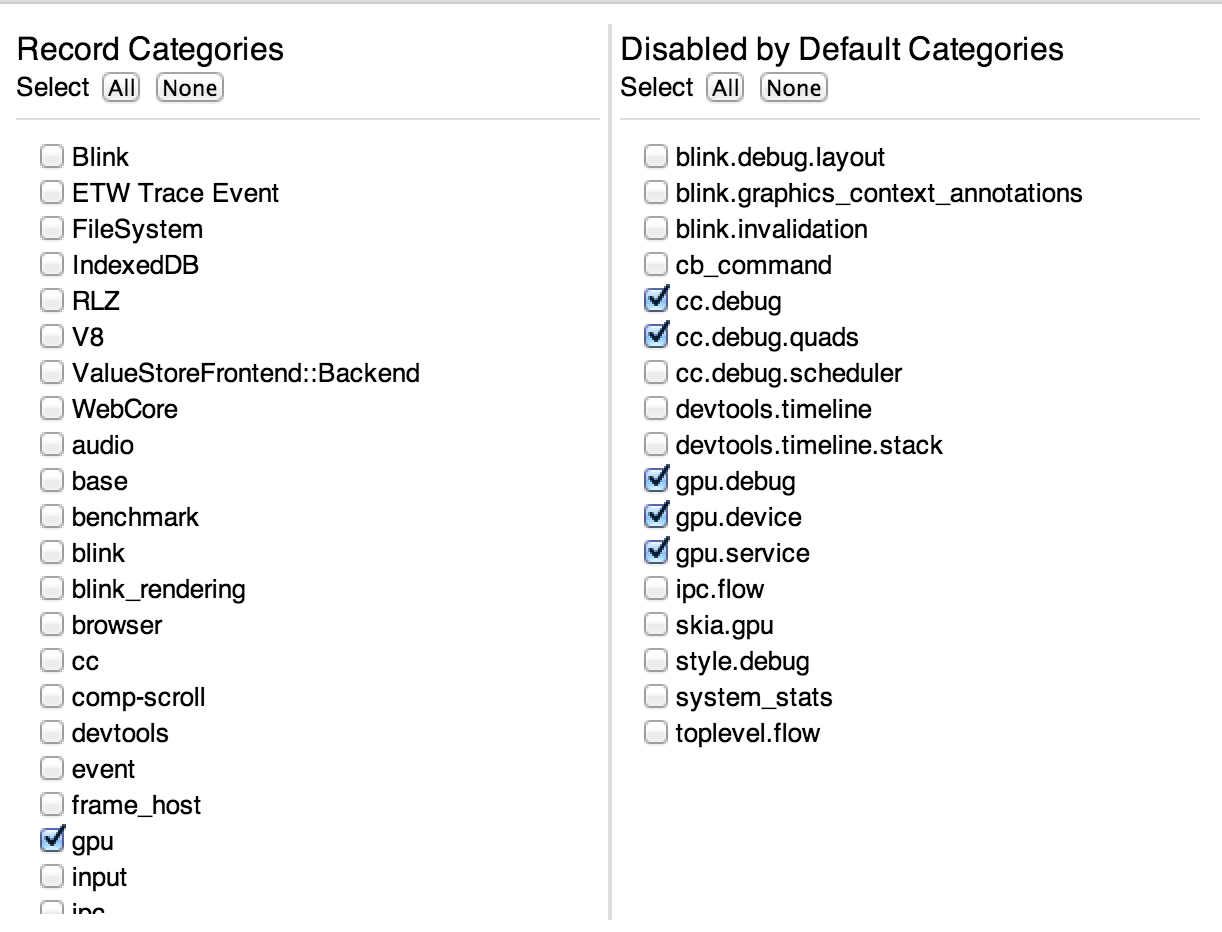Enable the system_stats checkbox

(x=656, y=697)
